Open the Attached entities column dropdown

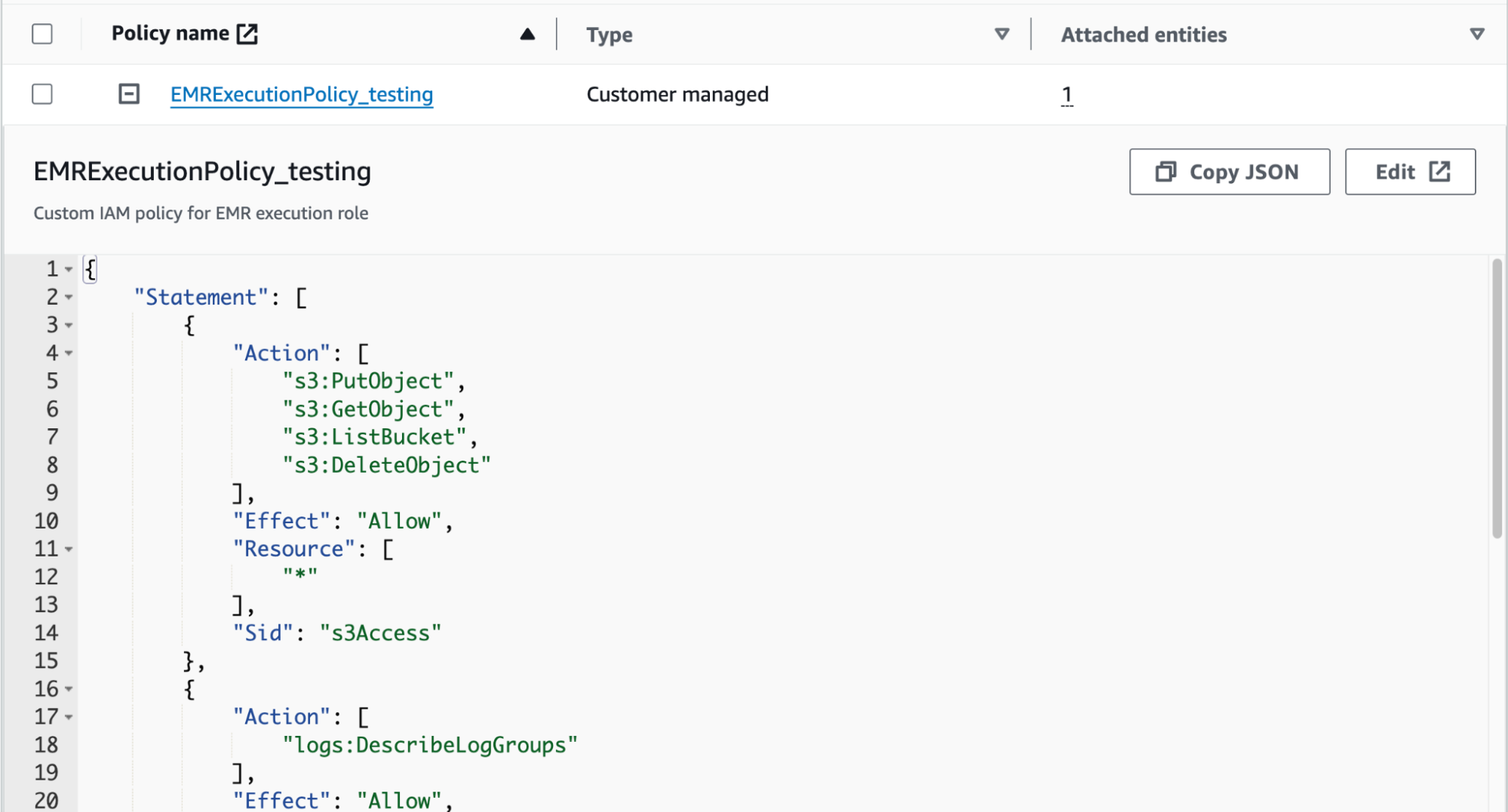click(1476, 34)
